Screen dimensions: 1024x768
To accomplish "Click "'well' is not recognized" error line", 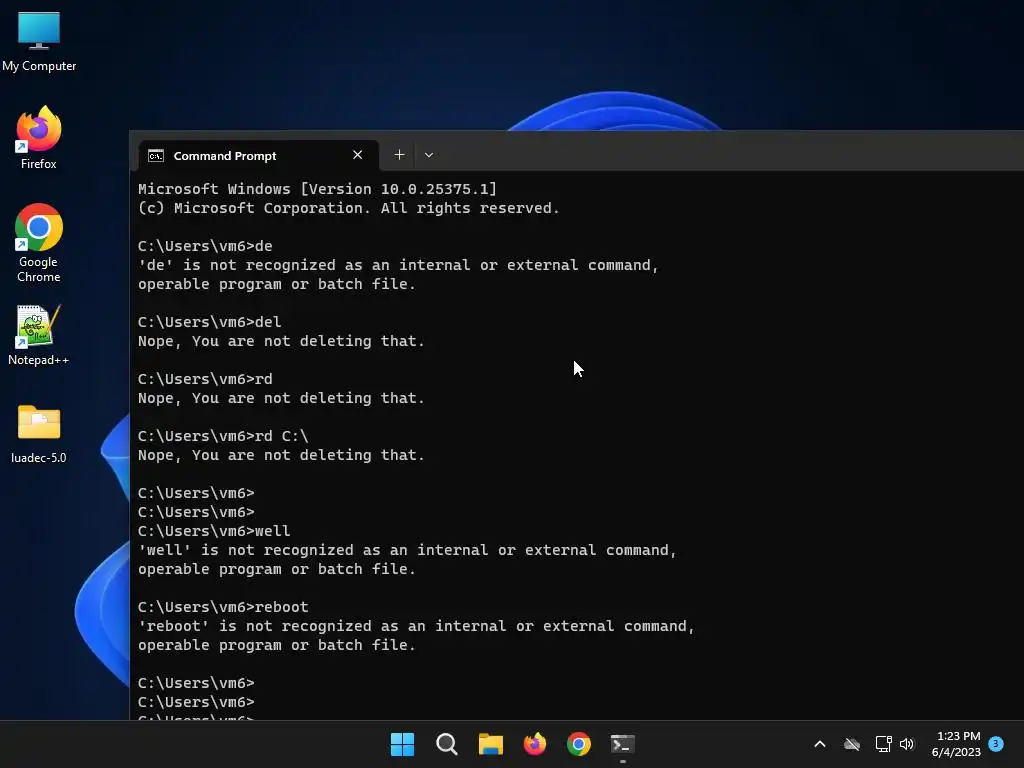I will coord(407,550).
